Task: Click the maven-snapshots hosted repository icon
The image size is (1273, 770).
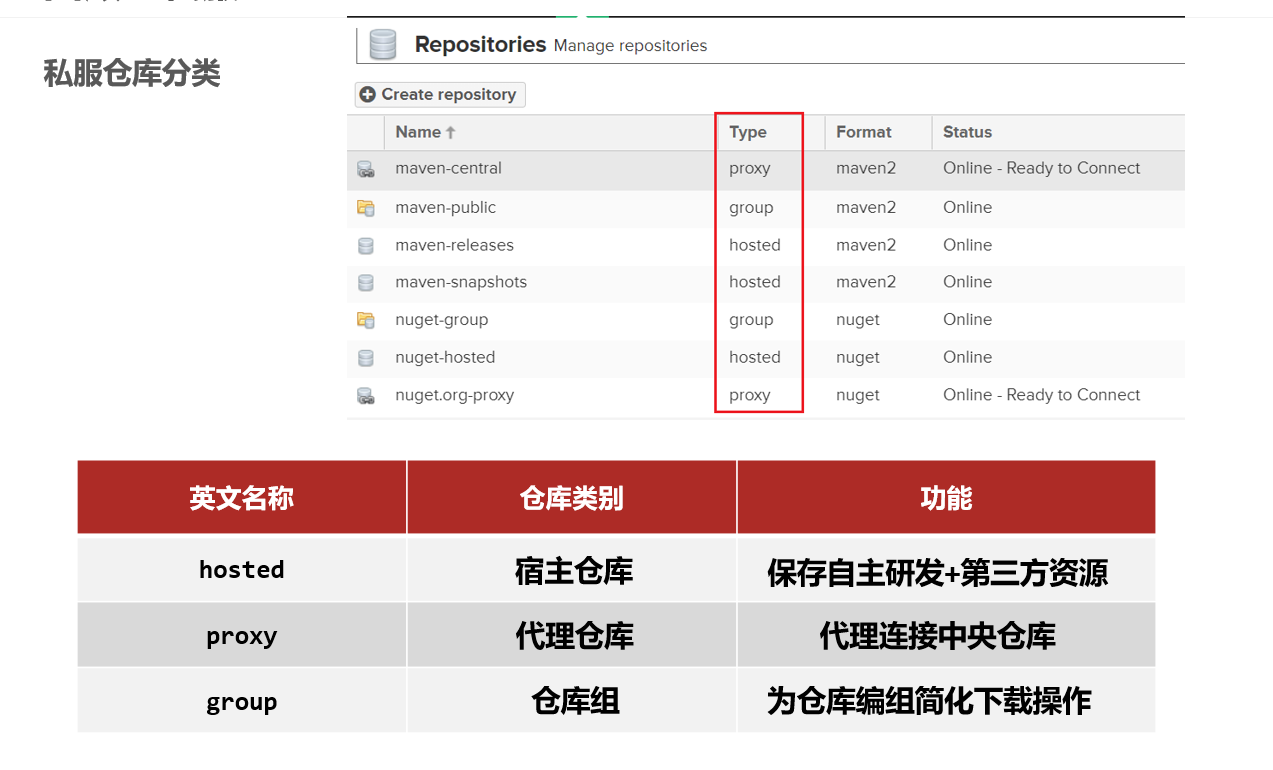Action: pyautogui.click(x=366, y=283)
